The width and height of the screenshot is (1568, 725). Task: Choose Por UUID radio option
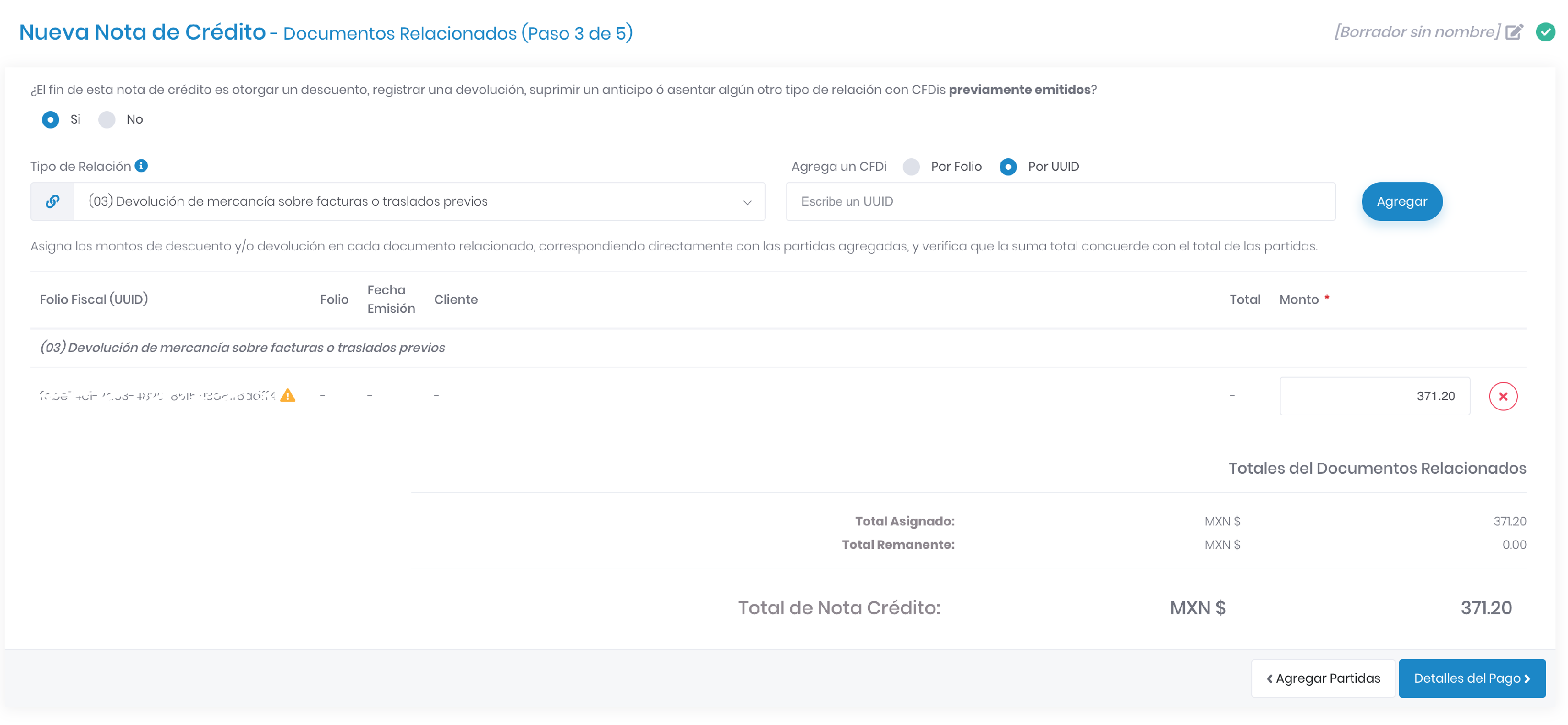coord(1008,167)
